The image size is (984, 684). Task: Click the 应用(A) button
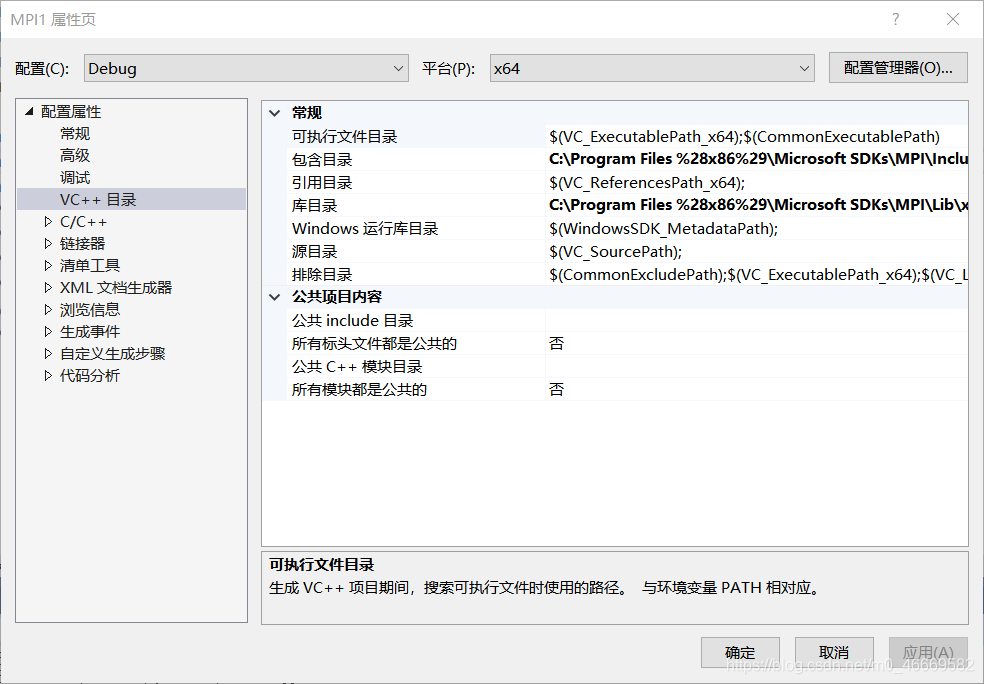pos(928,652)
